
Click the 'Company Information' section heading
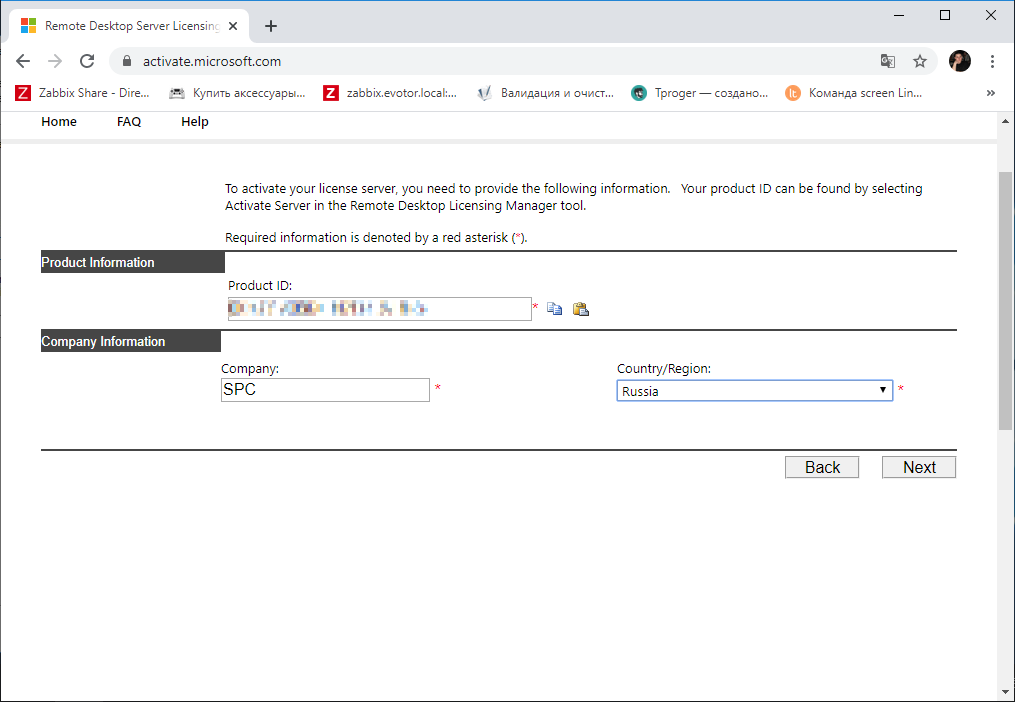click(103, 341)
